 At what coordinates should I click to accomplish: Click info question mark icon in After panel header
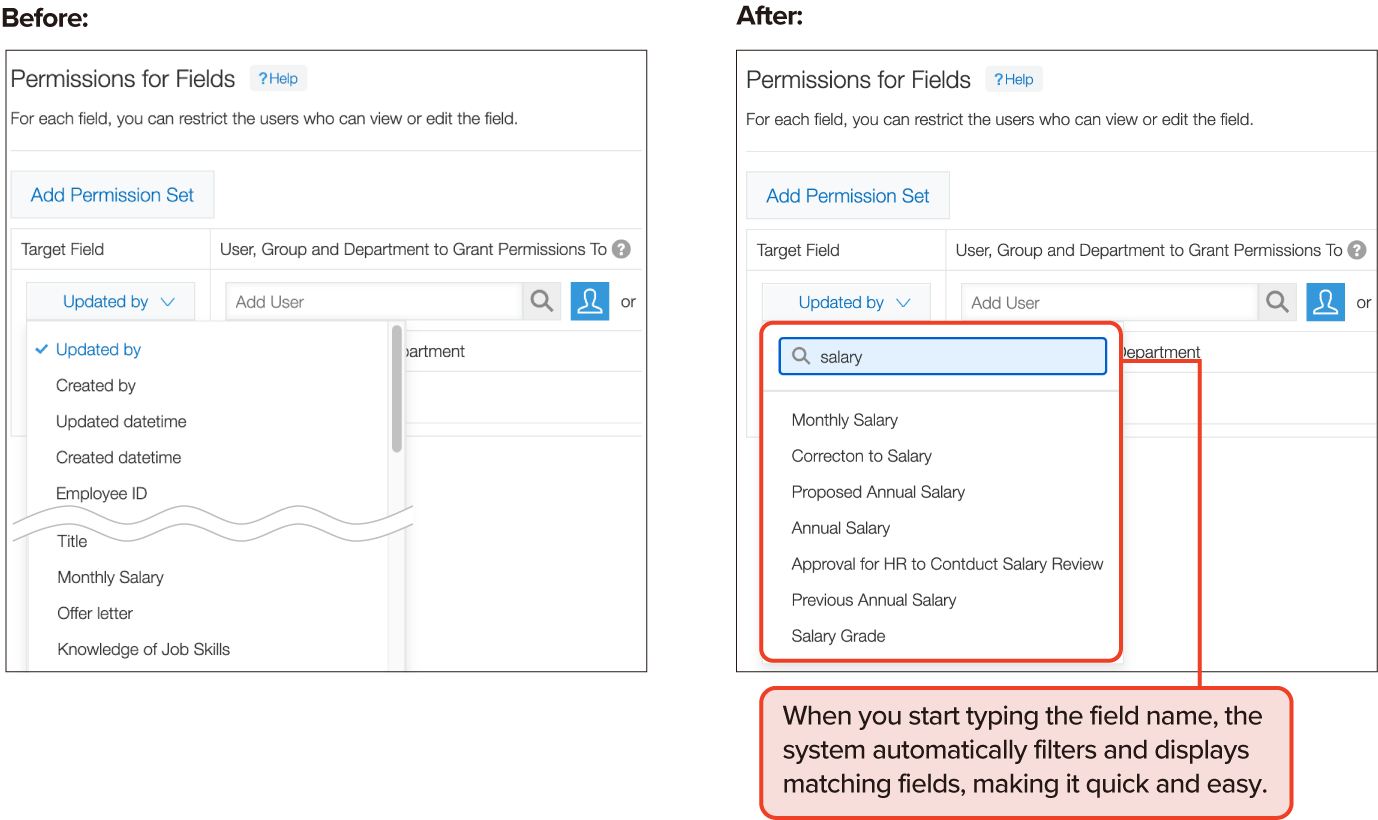(x=1356, y=250)
